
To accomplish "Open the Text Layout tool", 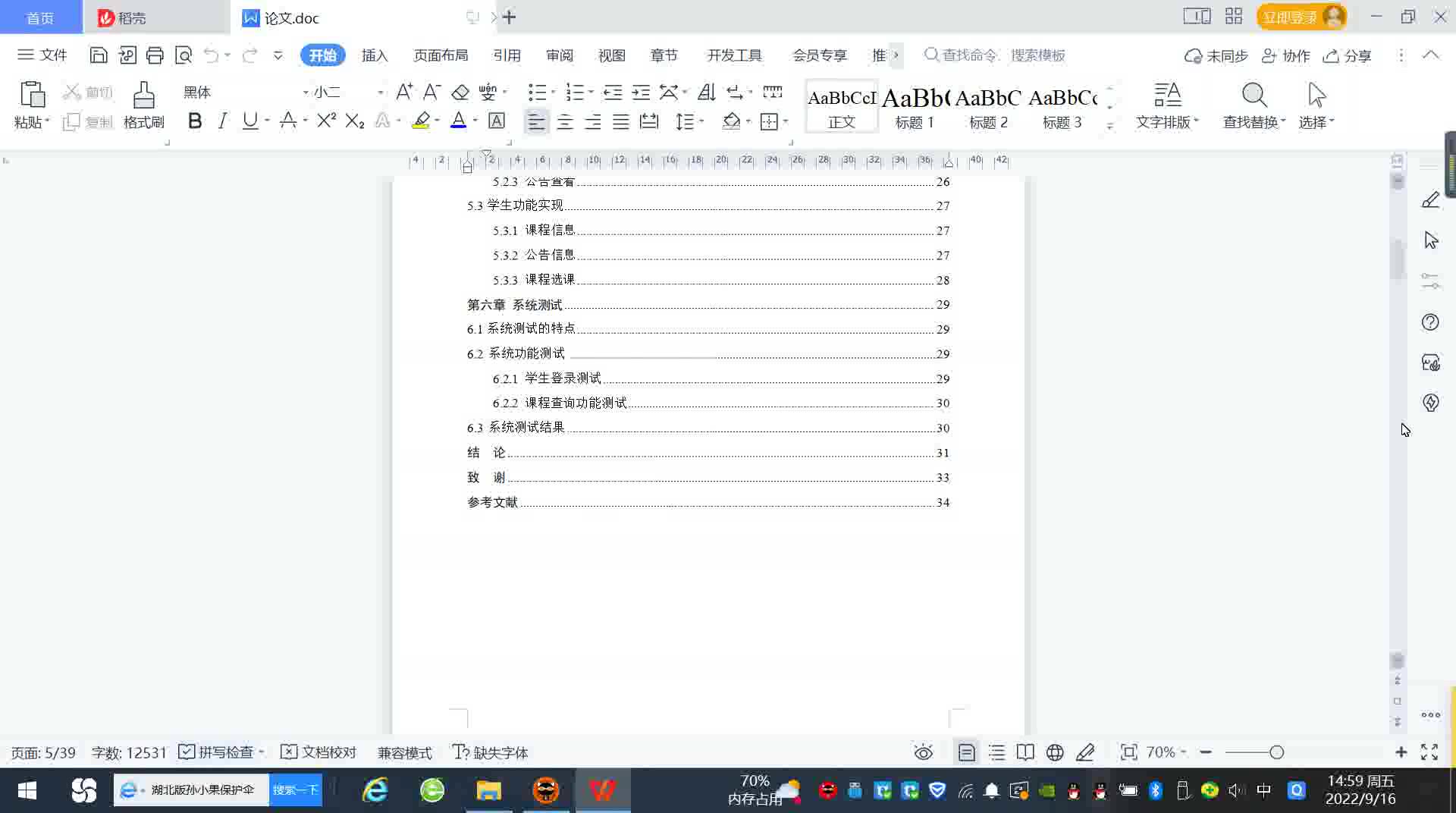I will pyautogui.click(x=1167, y=105).
